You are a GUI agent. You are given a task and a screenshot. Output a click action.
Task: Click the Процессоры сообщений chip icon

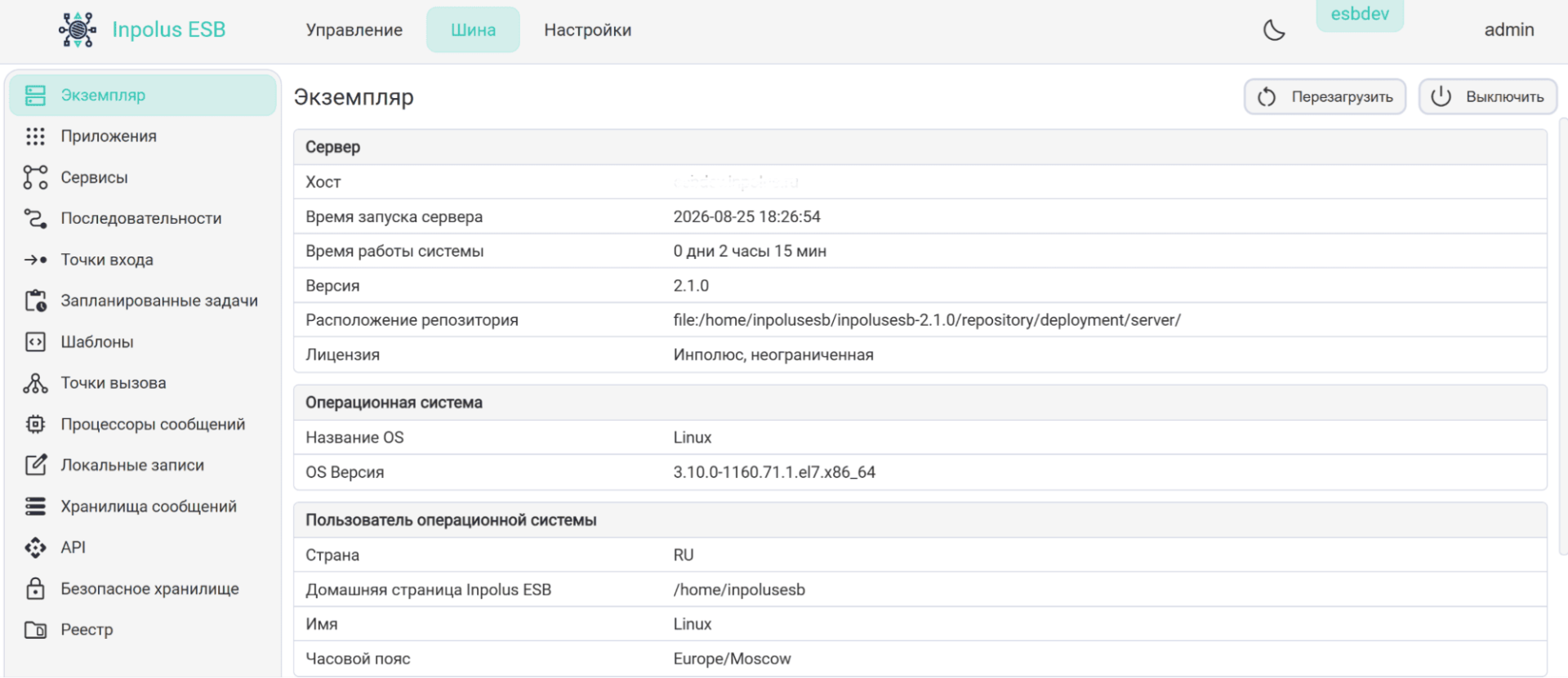[35, 424]
